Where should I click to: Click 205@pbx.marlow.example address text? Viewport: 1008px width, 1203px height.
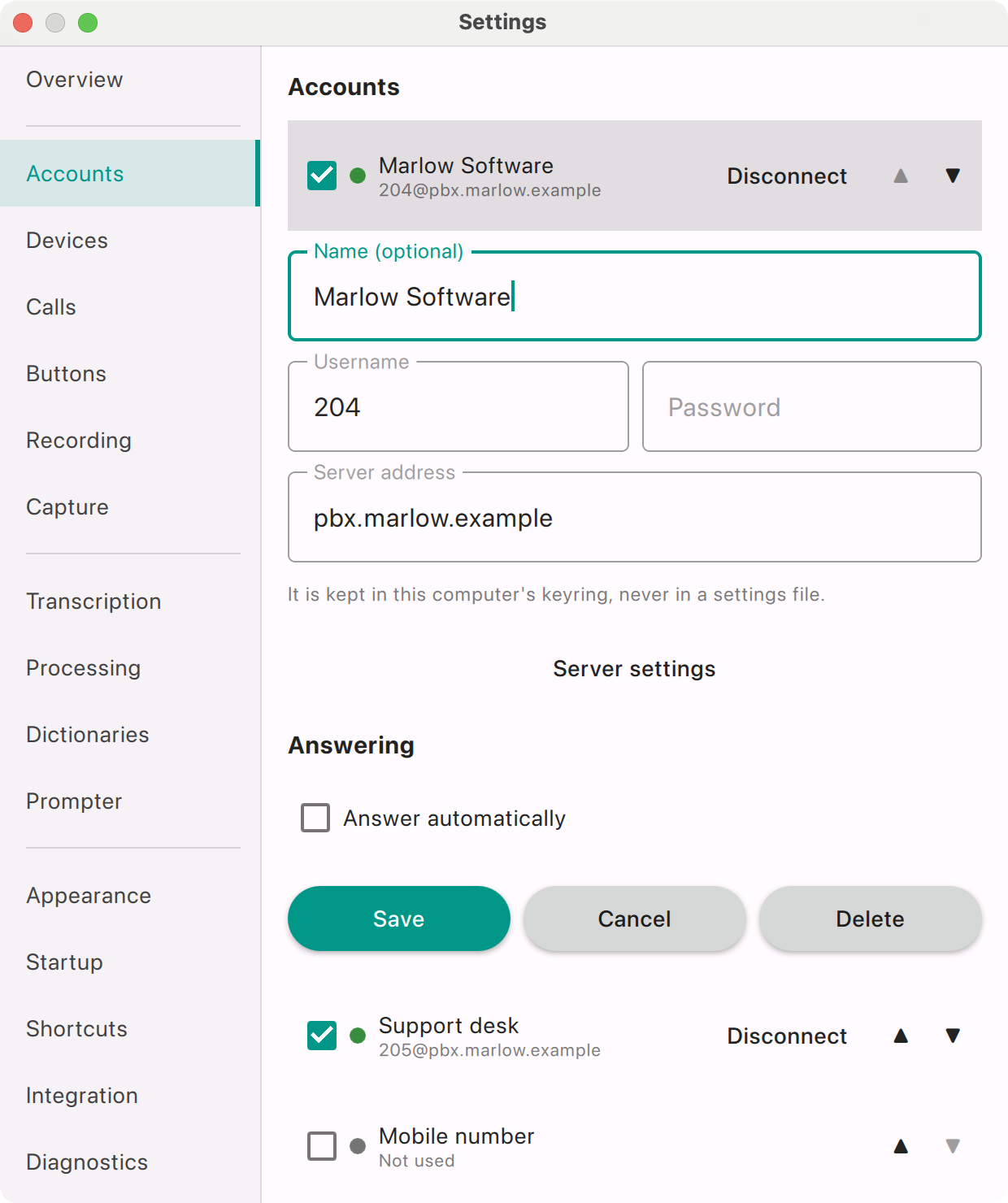point(490,1050)
